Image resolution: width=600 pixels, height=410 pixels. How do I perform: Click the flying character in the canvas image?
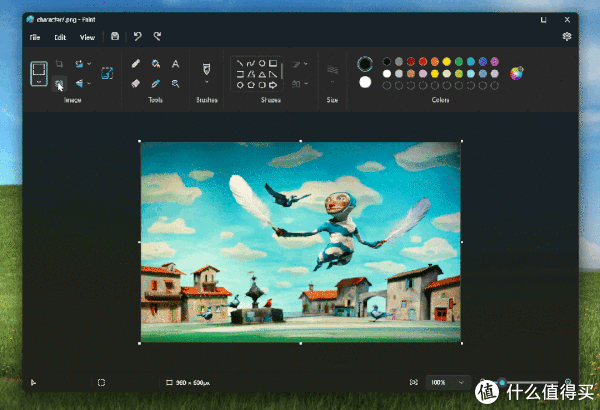click(x=337, y=230)
